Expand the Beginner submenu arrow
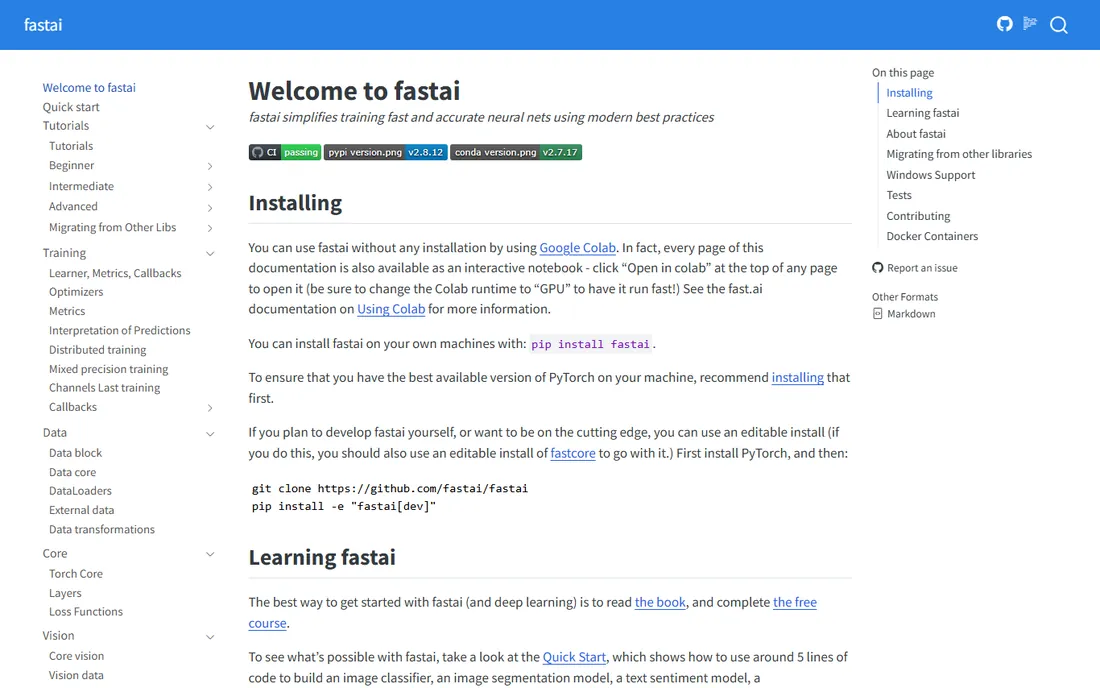Image resolution: width=1100 pixels, height=688 pixels. pos(210,166)
